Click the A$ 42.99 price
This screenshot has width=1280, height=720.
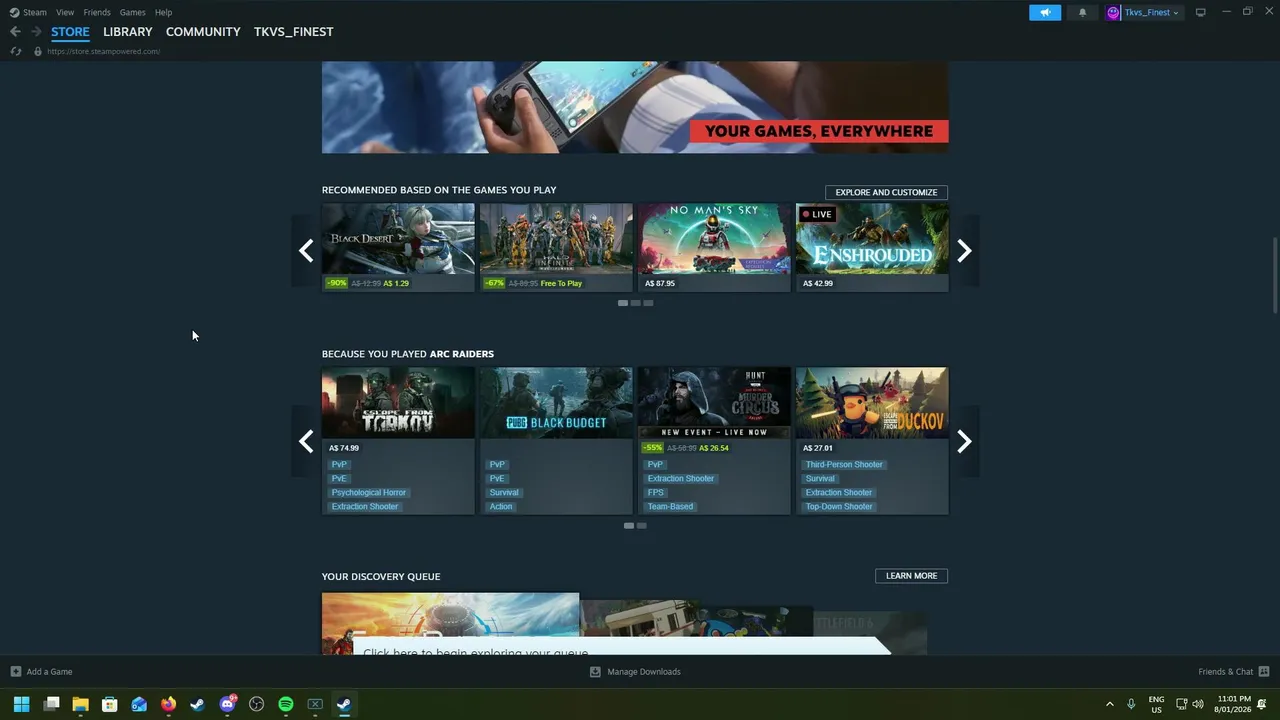tap(818, 283)
